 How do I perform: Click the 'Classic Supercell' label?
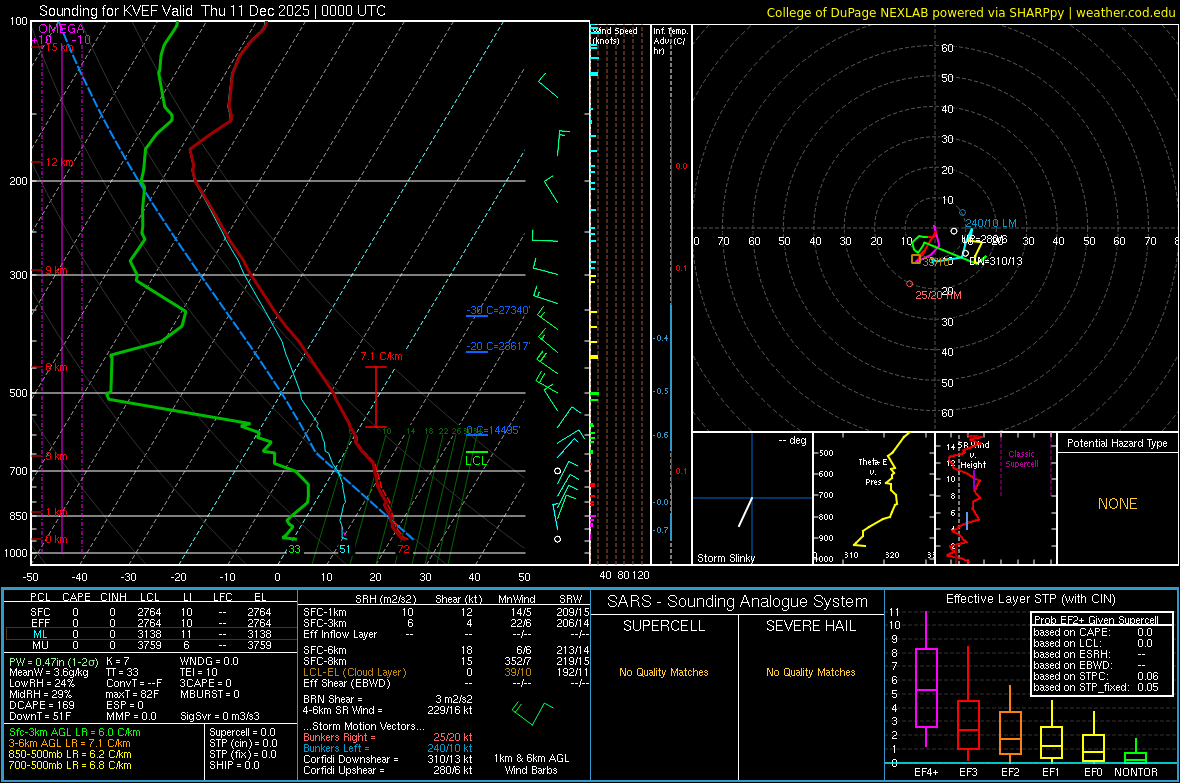(x=1021, y=459)
